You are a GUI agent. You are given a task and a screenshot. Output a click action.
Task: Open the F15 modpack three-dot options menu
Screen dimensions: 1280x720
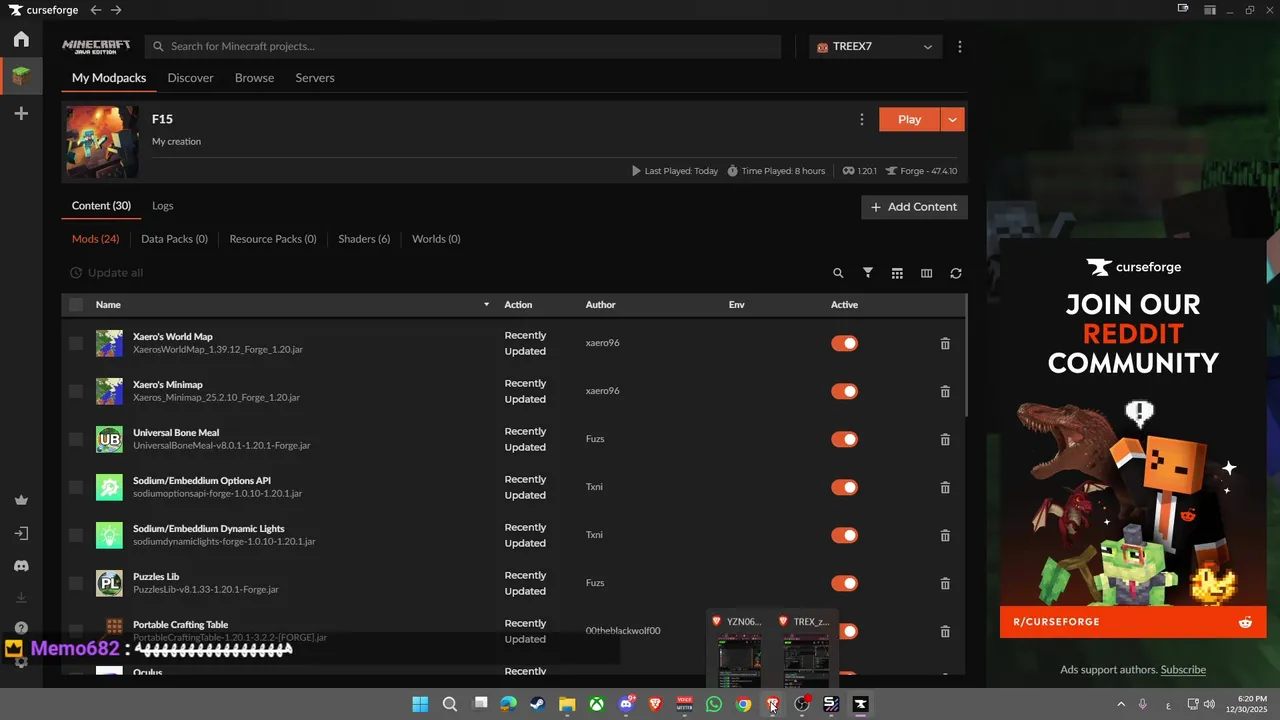862,120
